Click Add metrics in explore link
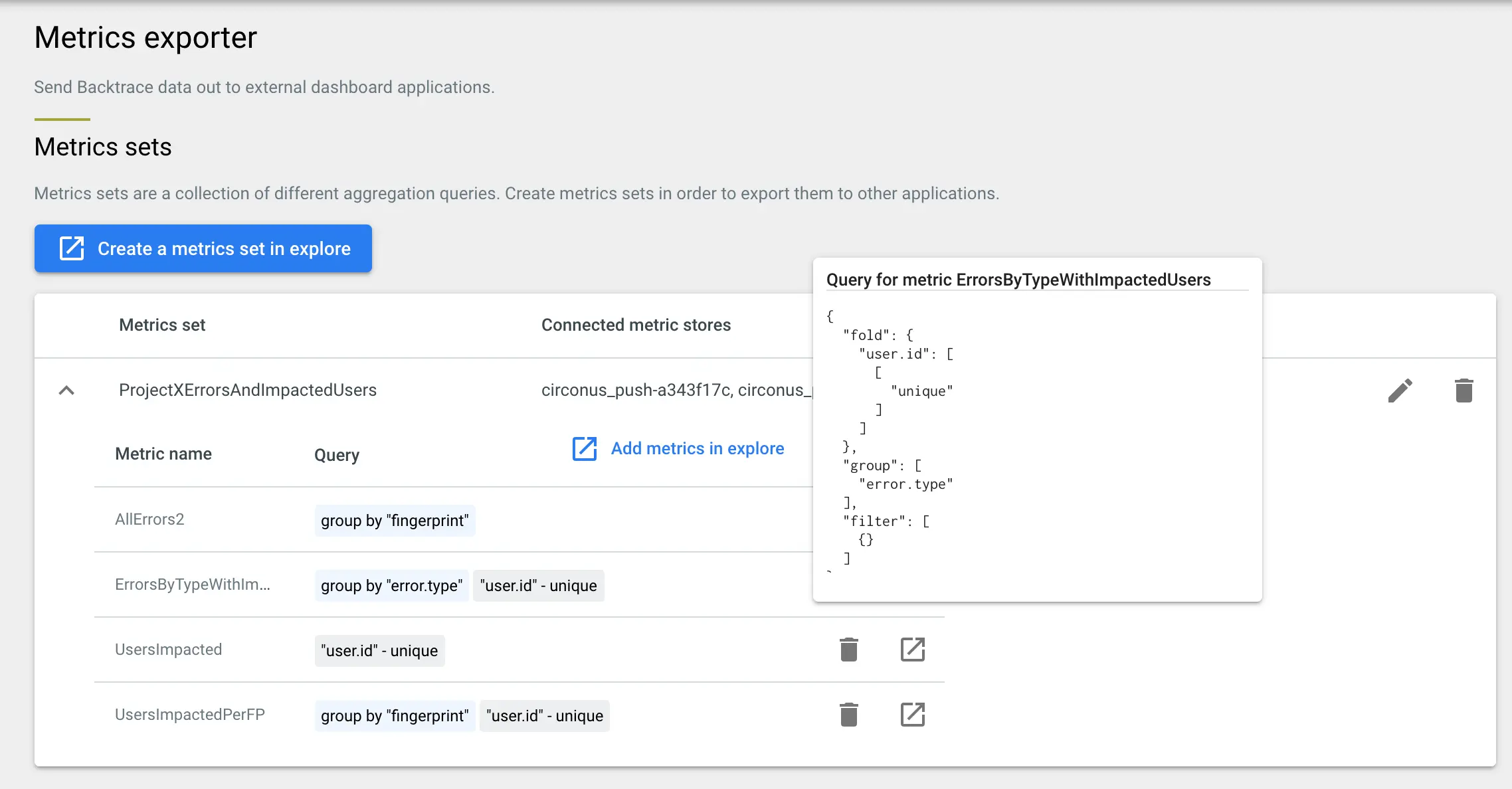The image size is (1512, 789). (x=697, y=449)
